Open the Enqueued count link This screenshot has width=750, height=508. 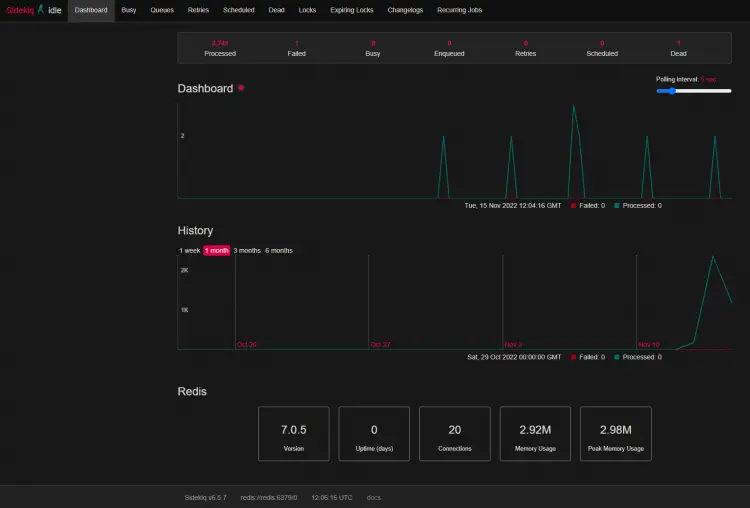[449, 48]
